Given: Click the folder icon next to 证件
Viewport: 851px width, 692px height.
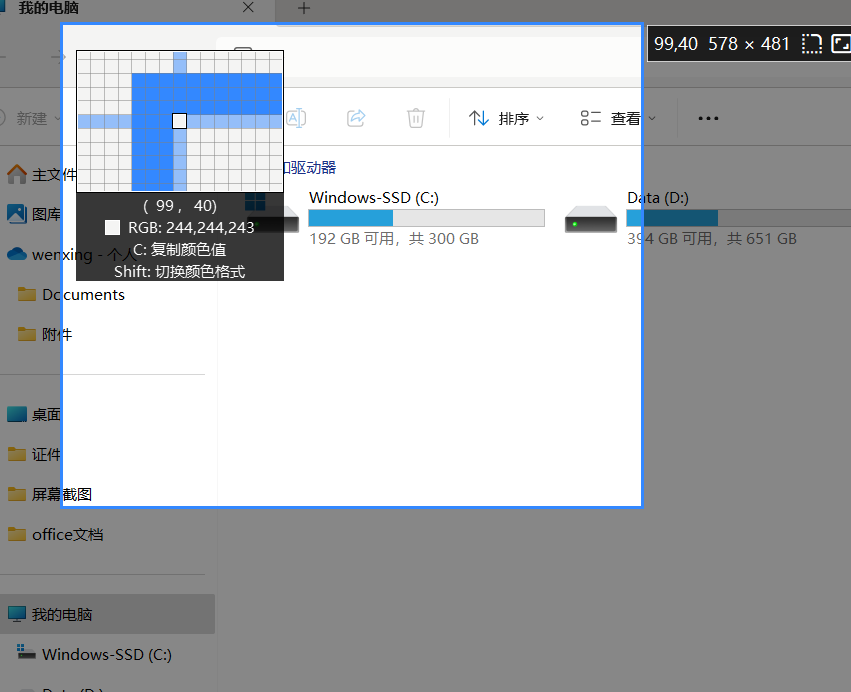Looking at the screenshot, I should tap(17, 454).
